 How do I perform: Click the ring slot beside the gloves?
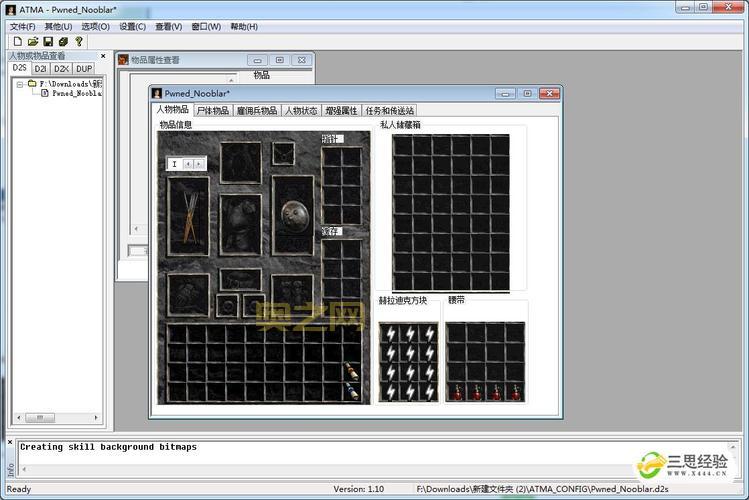227,306
